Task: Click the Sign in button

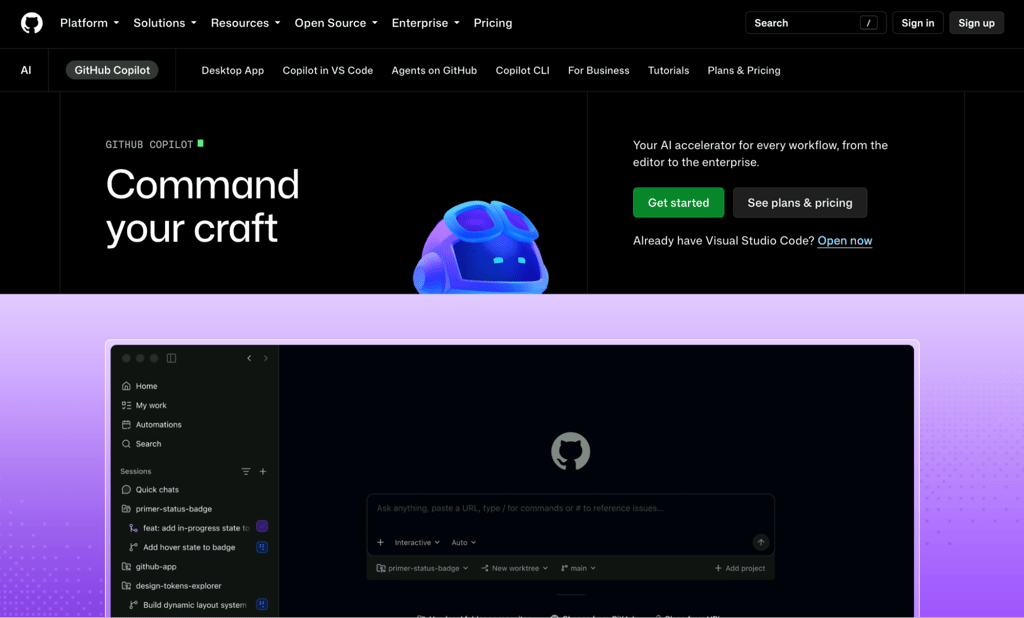Action: click(918, 23)
